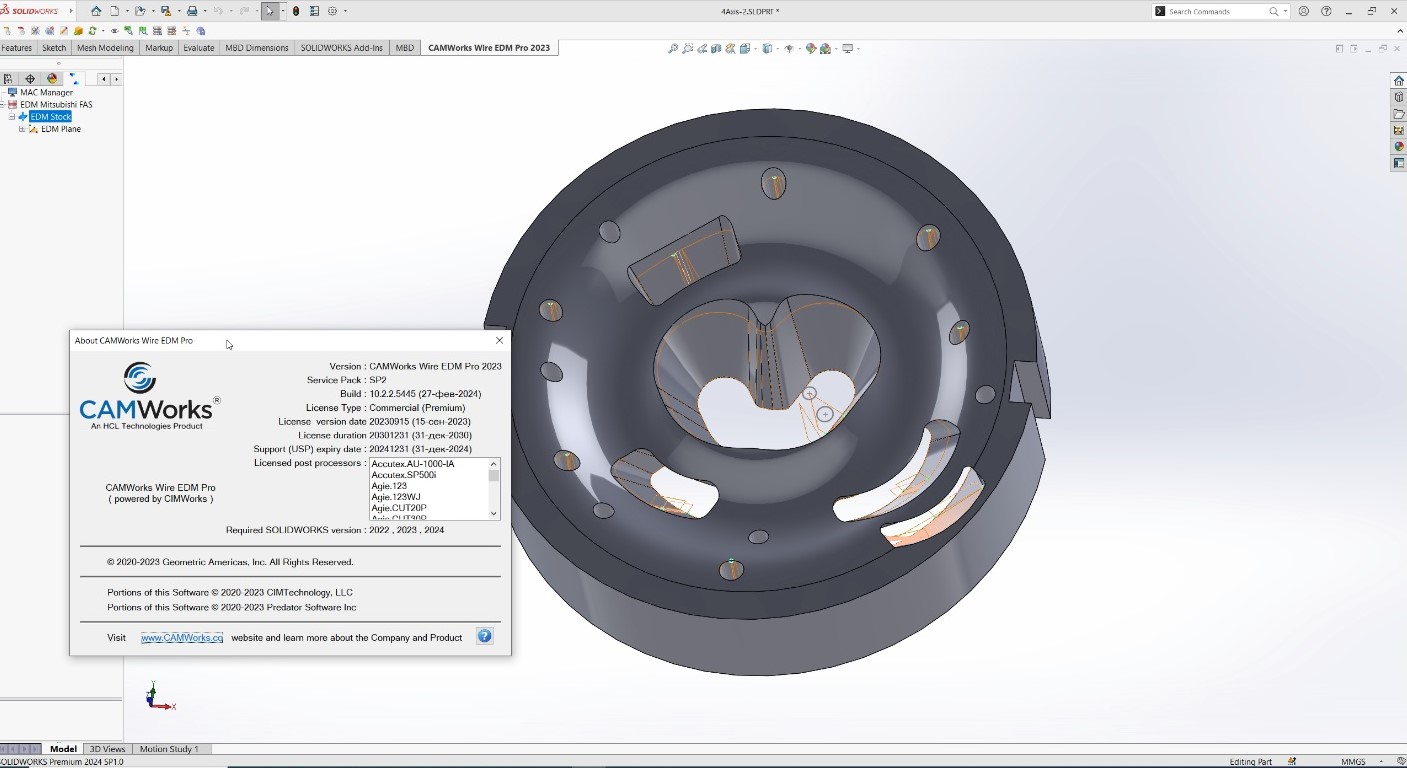Click the user Login account icon
The width and height of the screenshot is (1407, 768).
tap(1303, 11)
